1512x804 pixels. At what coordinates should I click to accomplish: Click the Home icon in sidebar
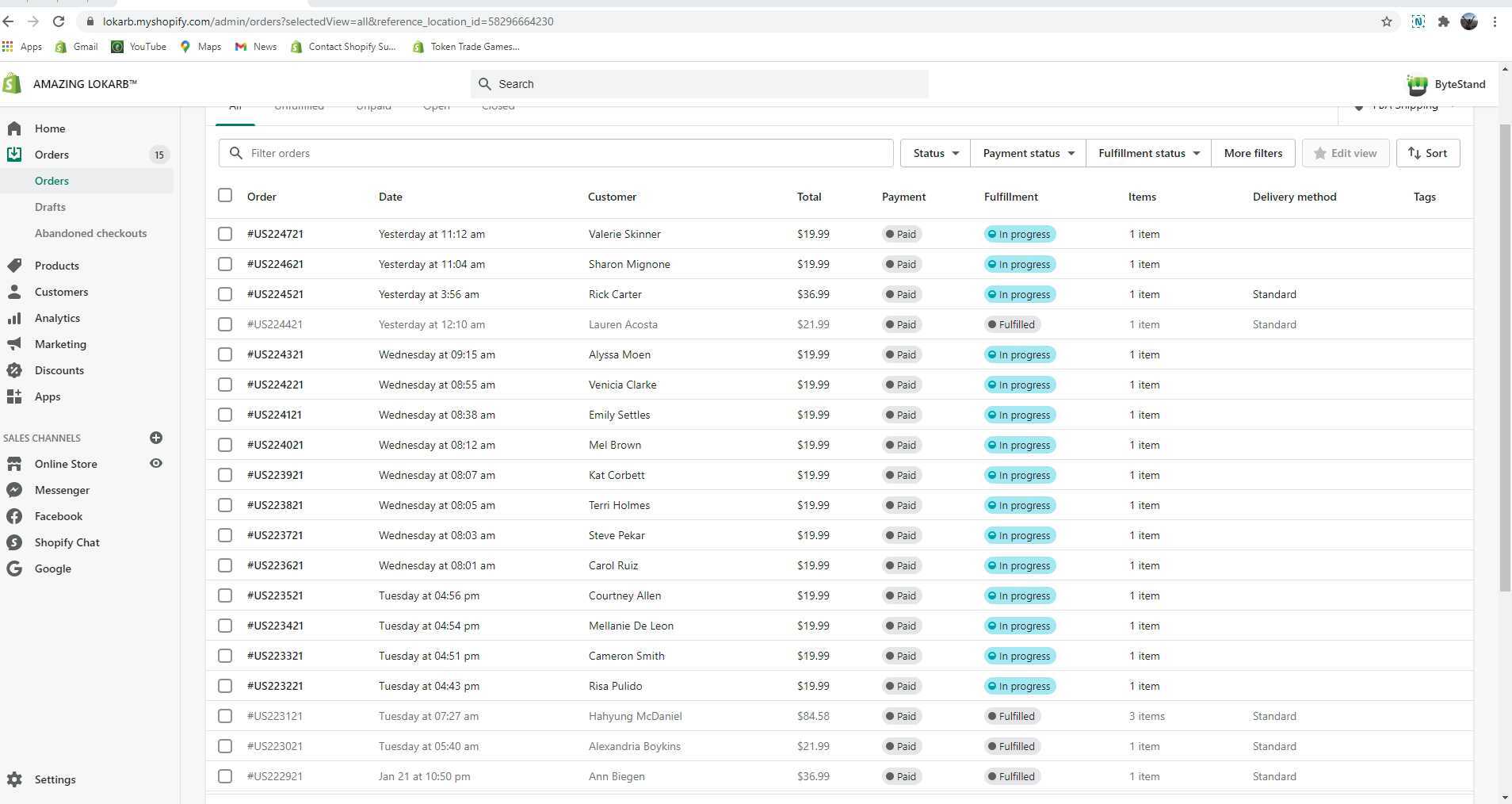[14, 128]
